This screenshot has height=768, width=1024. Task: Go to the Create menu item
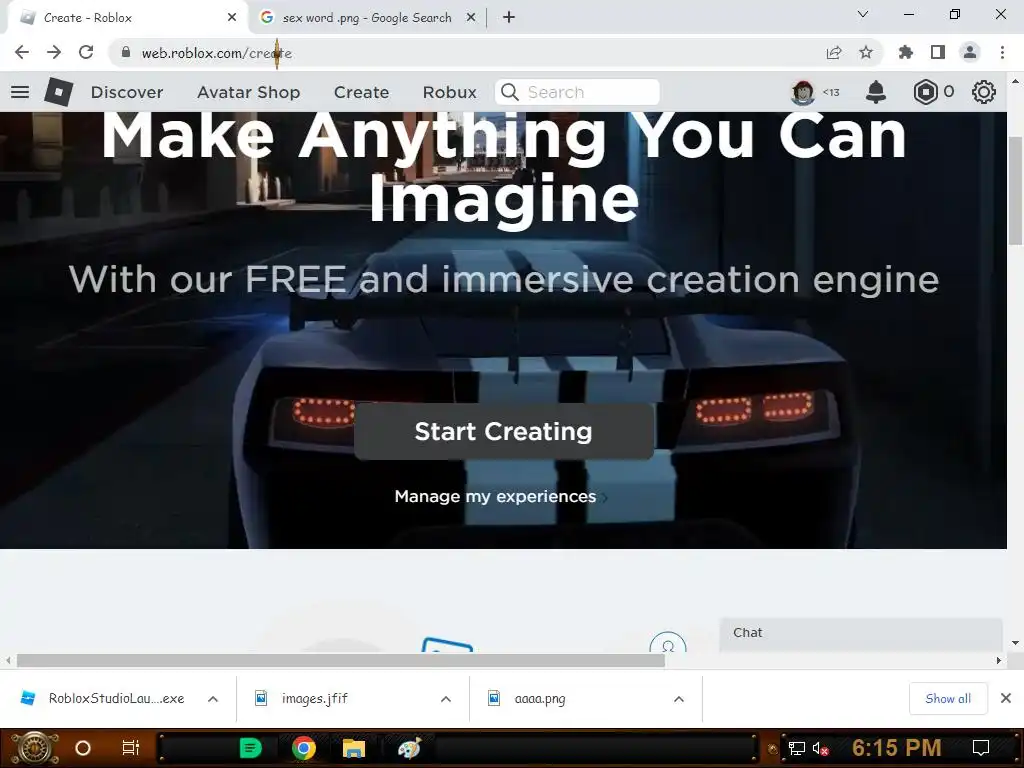361,93
